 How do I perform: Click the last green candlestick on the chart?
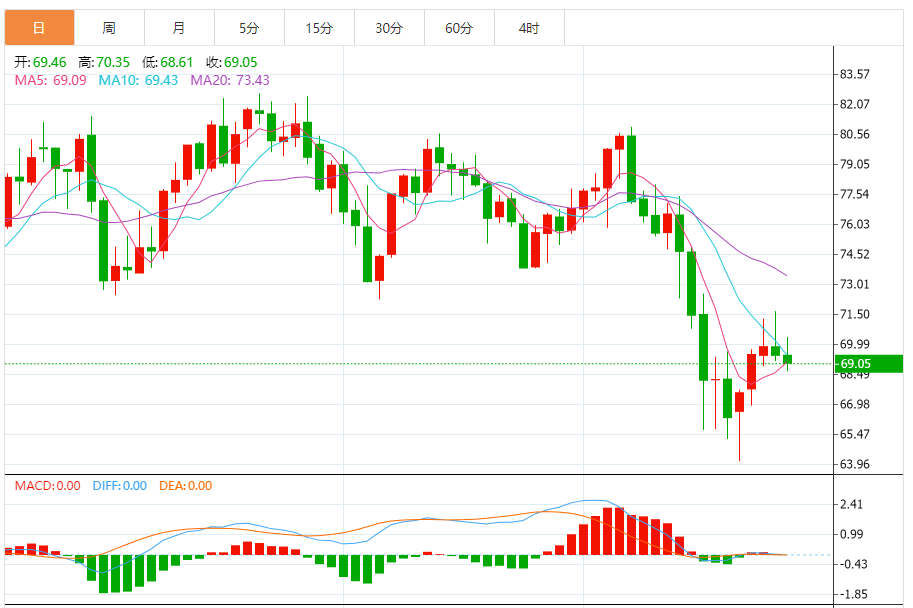pyautogui.click(x=787, y=359)
